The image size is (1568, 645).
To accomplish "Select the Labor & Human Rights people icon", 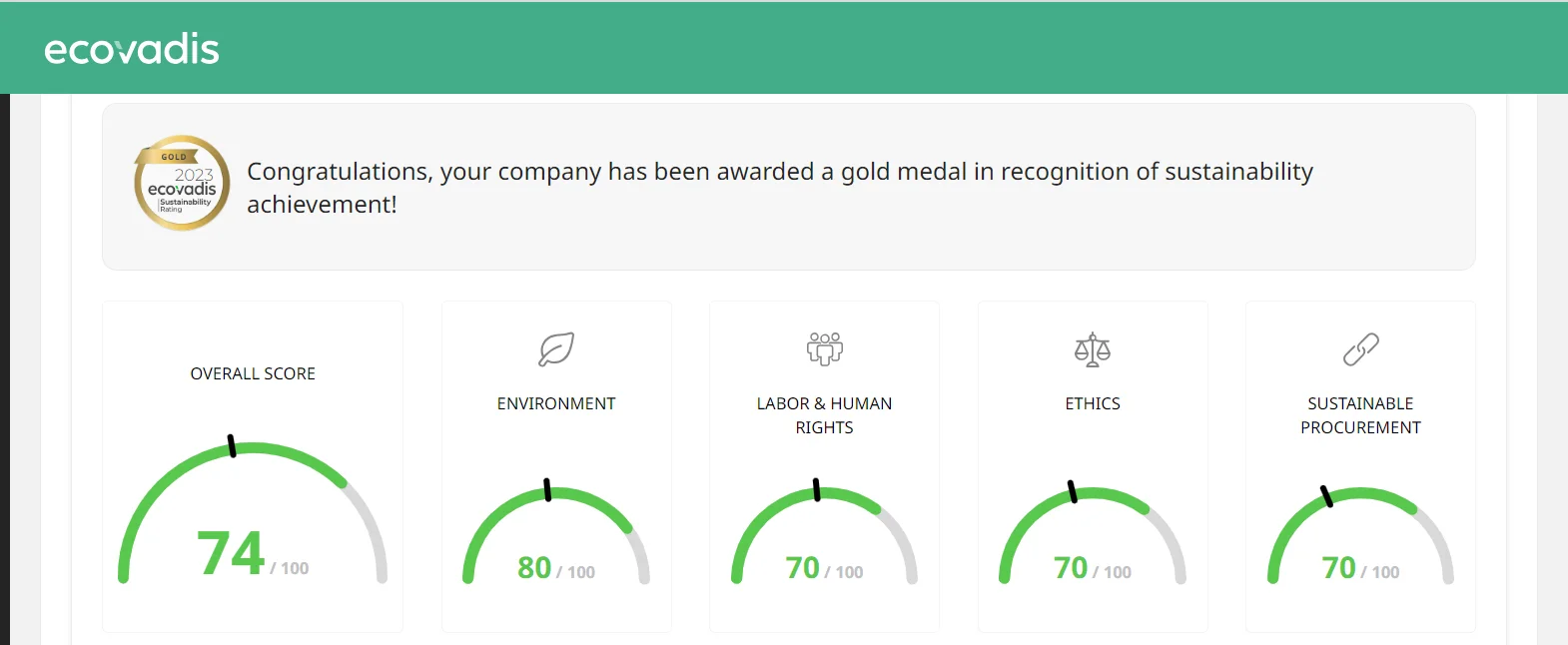I will coord(825,349).
